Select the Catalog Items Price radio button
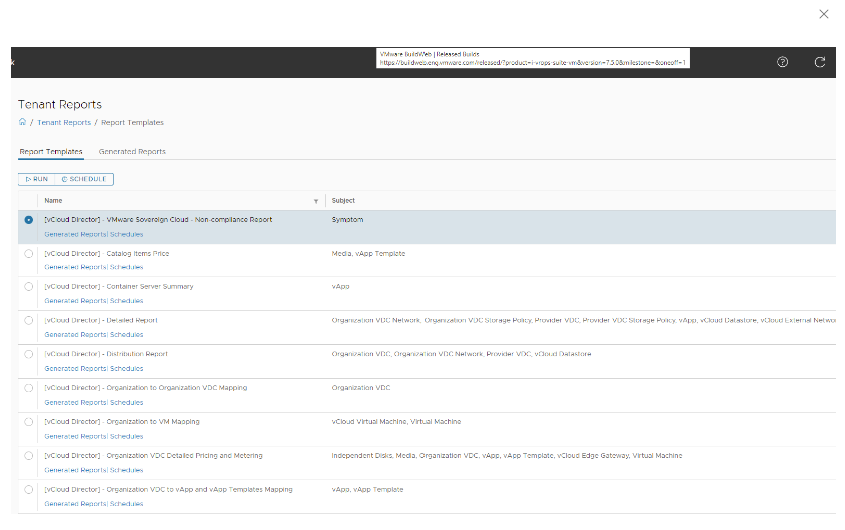This screenshot has width=845, height=530. (x=29, y=253)
